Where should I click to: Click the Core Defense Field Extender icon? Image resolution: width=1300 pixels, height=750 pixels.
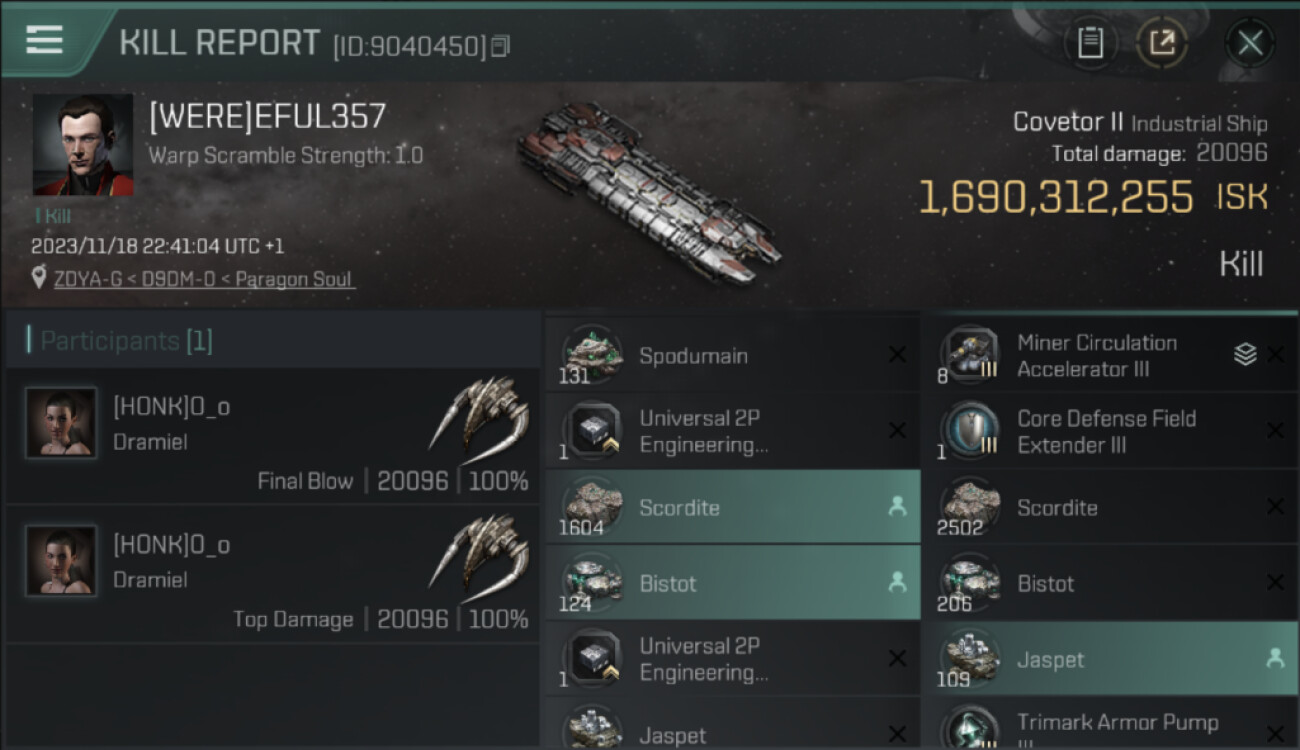click(x=970, y=431)
